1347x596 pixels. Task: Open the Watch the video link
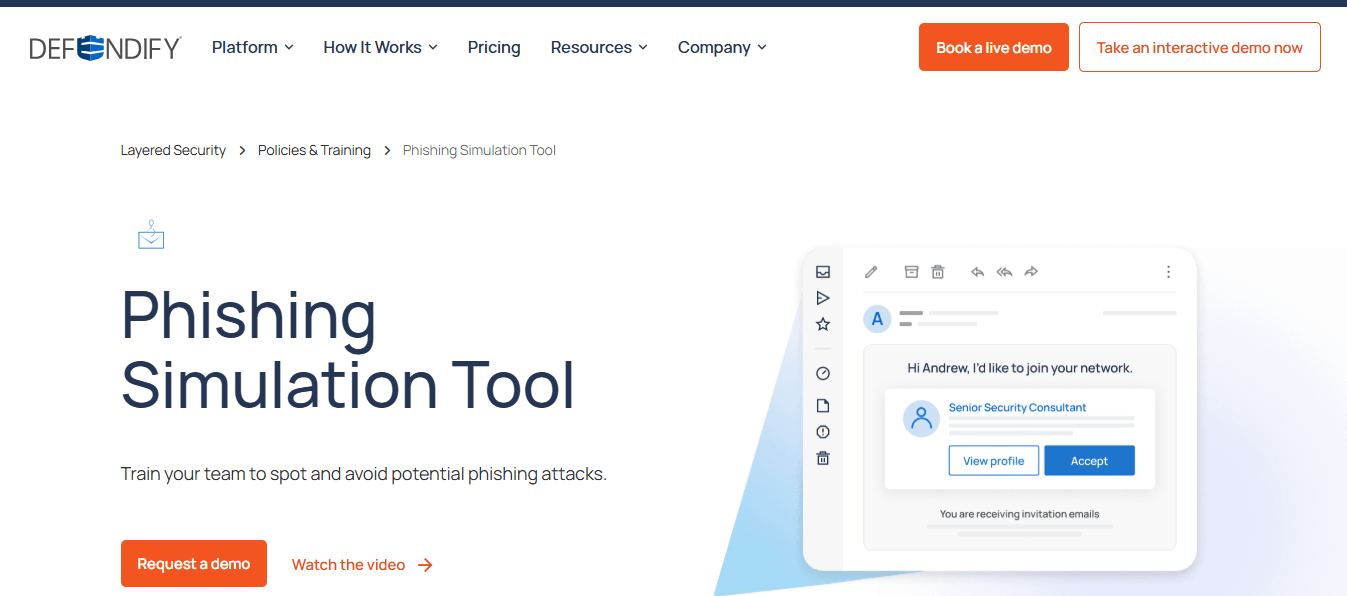[361, 565]
